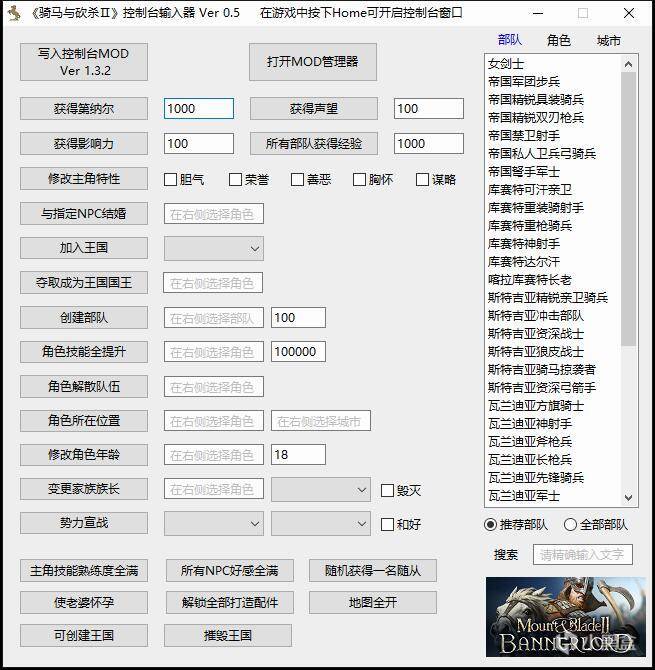Click the 势力宣战 button

coord(84,523)
